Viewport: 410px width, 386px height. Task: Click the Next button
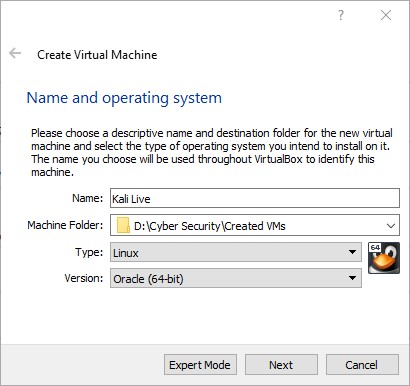281,365
